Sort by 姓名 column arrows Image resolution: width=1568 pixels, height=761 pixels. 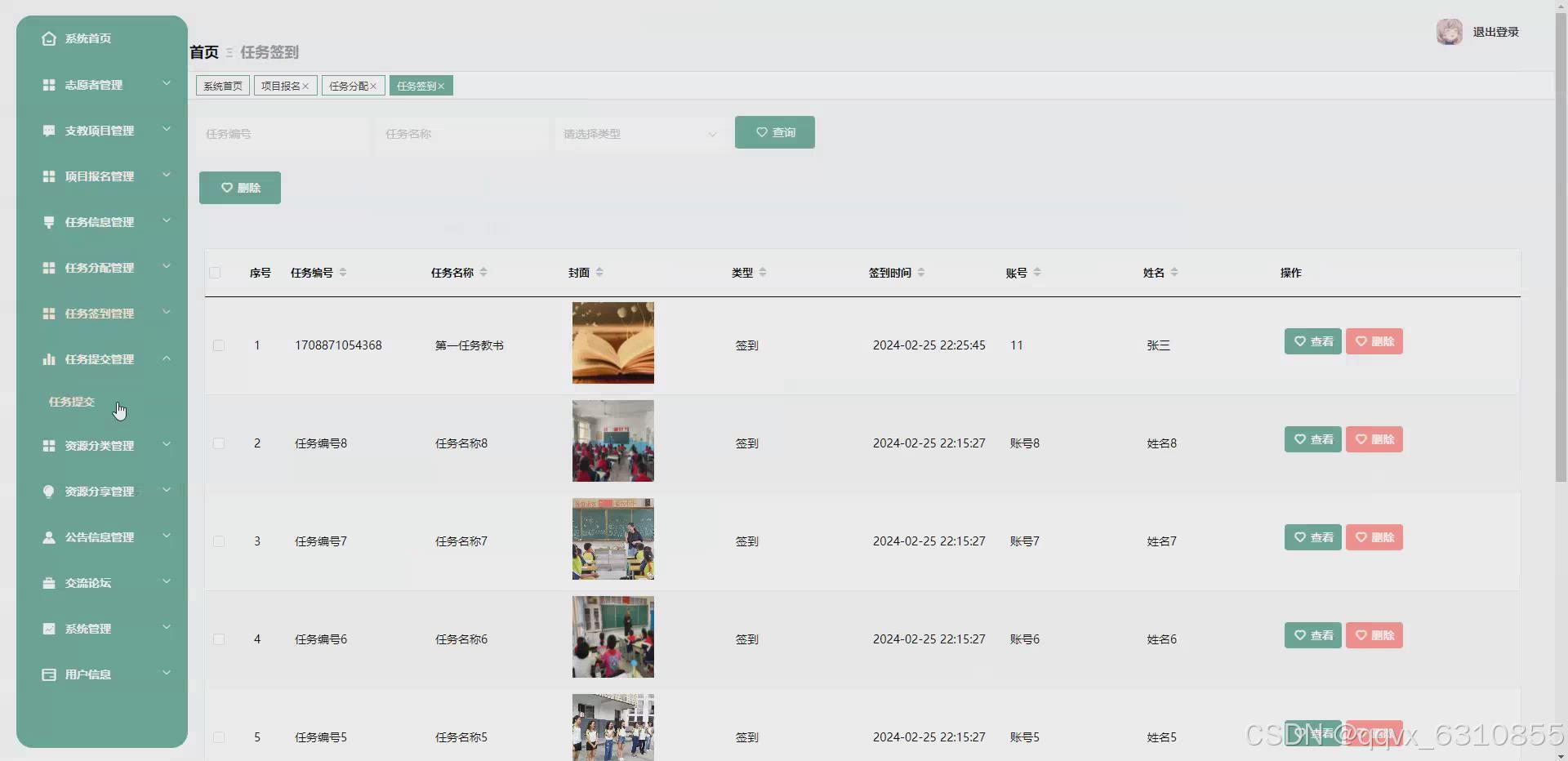click(1174, 273)
